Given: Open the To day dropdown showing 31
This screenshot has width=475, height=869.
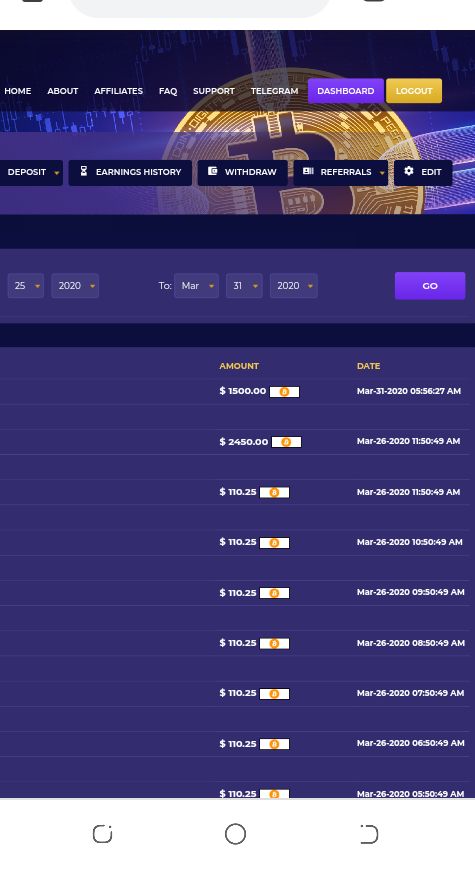Looking at the screenshot, I should [x=244, y=286].
